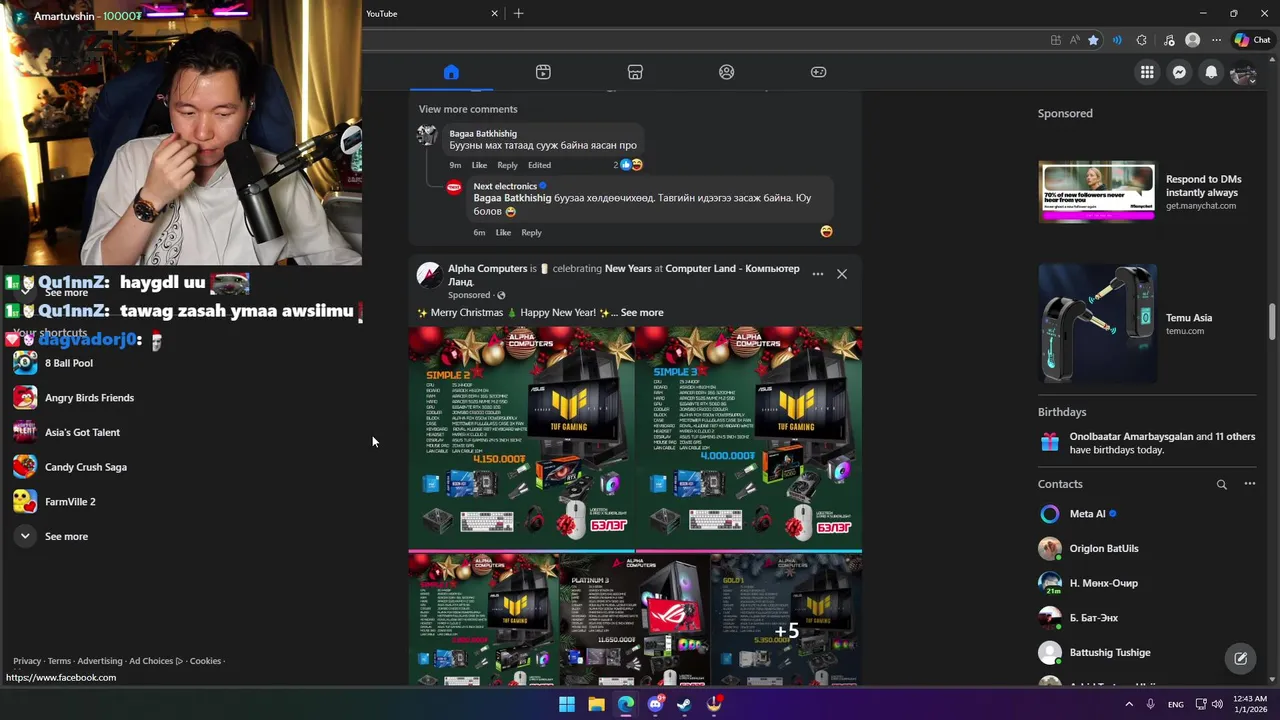1280x720 pixels.
Task: Open the Temu Asia sponsored ad
Action: 1147,324
